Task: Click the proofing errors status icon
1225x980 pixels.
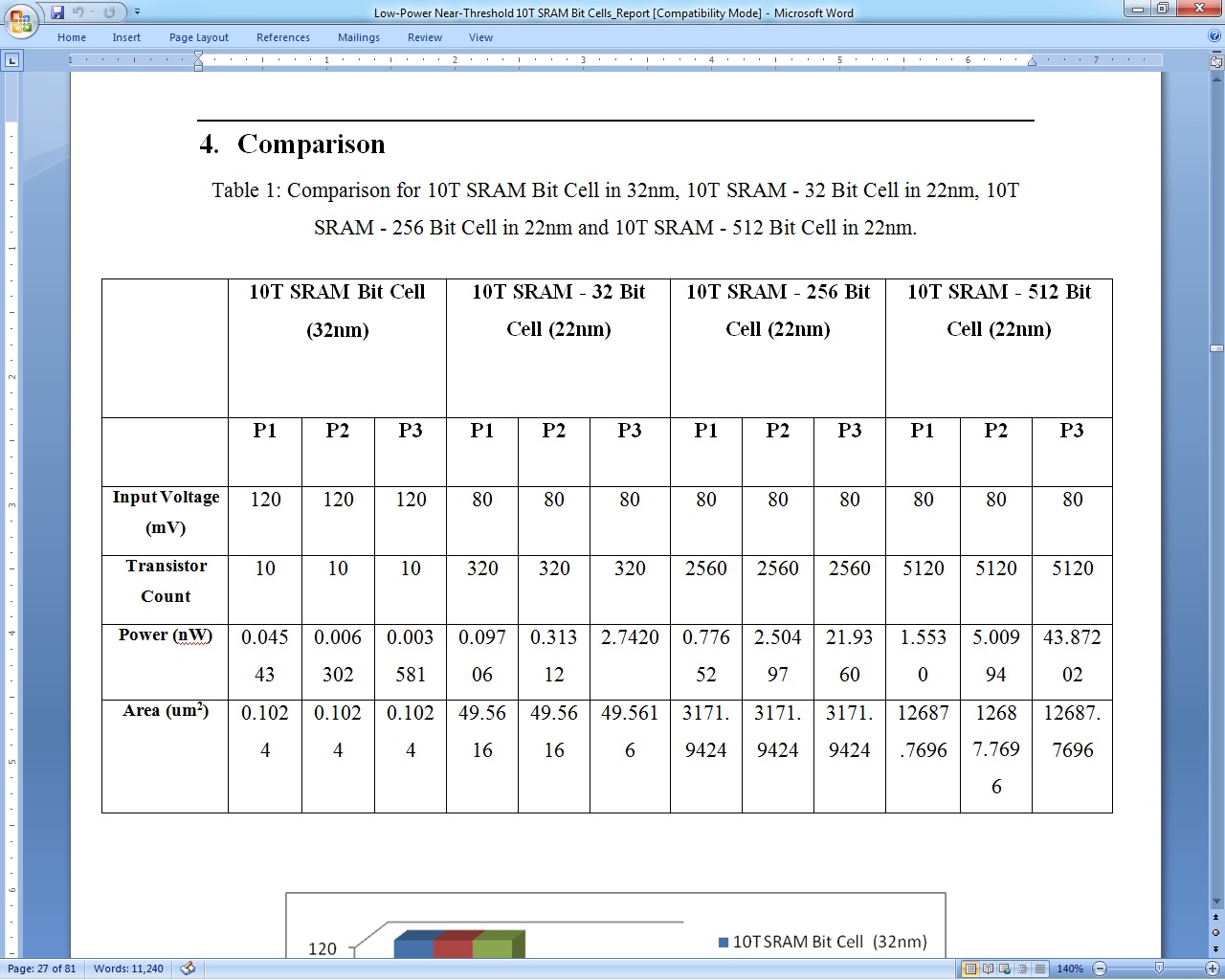Action: (188, 969)
